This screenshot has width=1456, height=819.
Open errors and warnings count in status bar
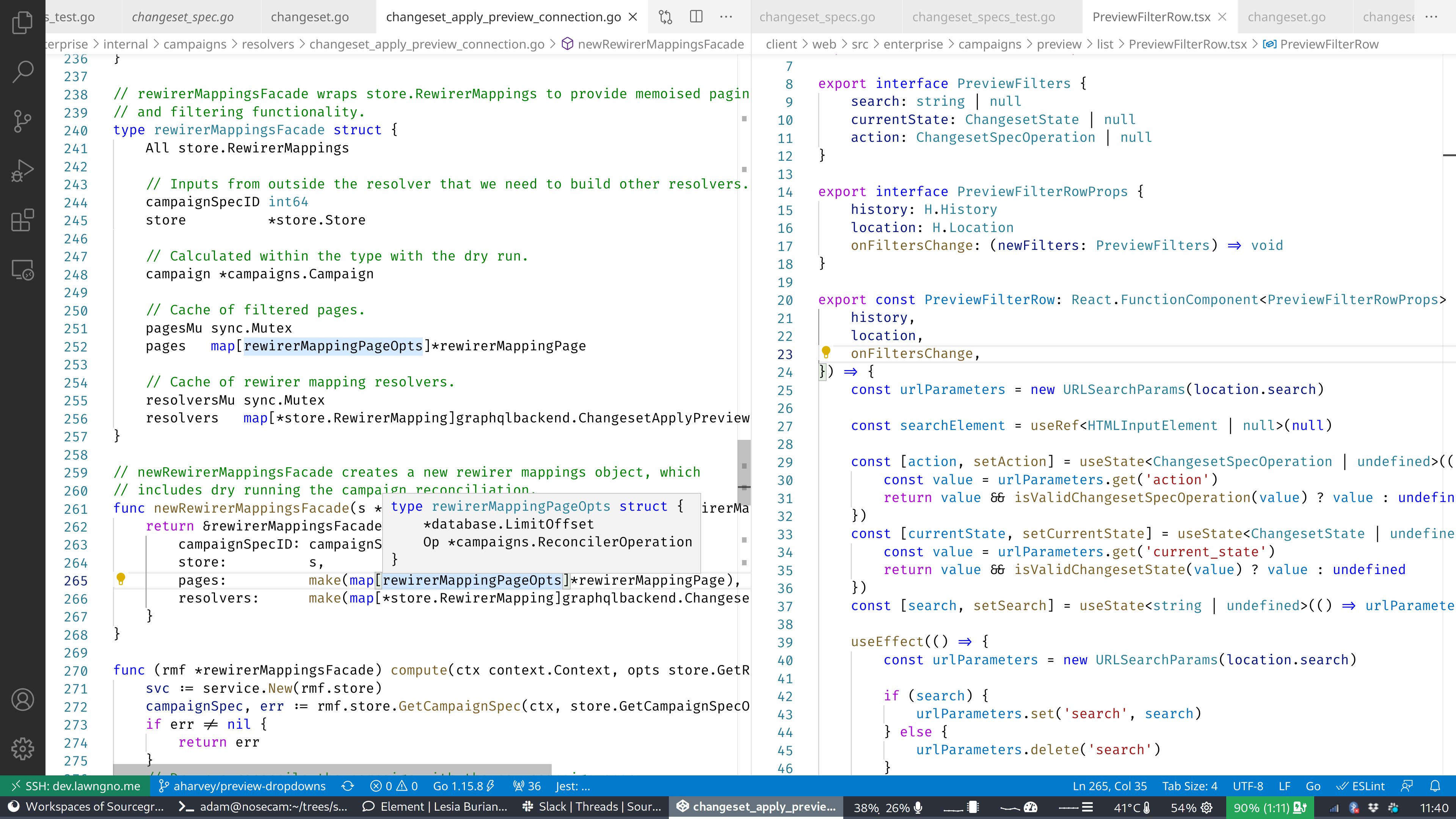pyautogui.click(x=394, y=786)
